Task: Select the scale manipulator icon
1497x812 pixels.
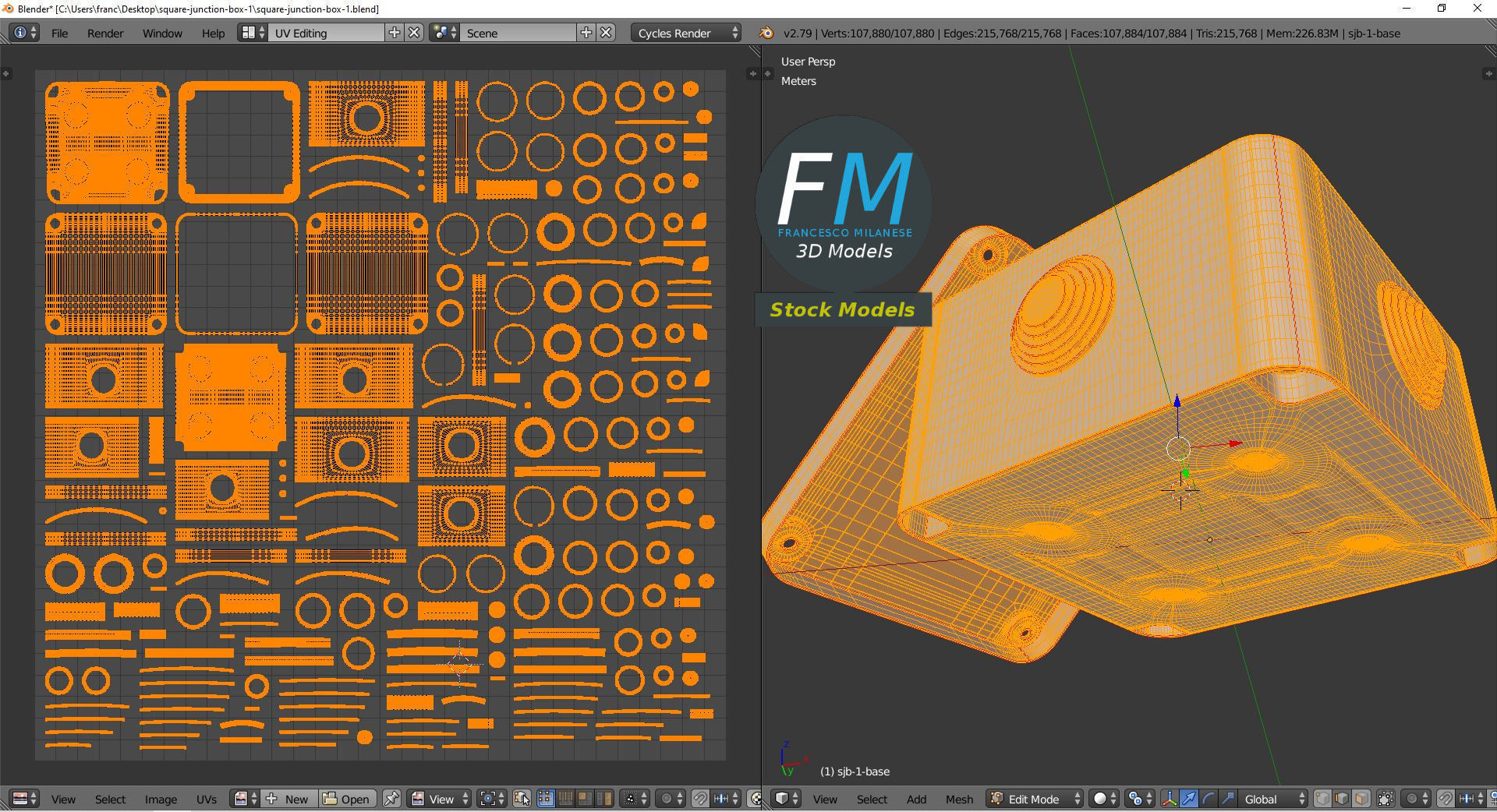Action: pyautogui.click(x=1227, y=799)
